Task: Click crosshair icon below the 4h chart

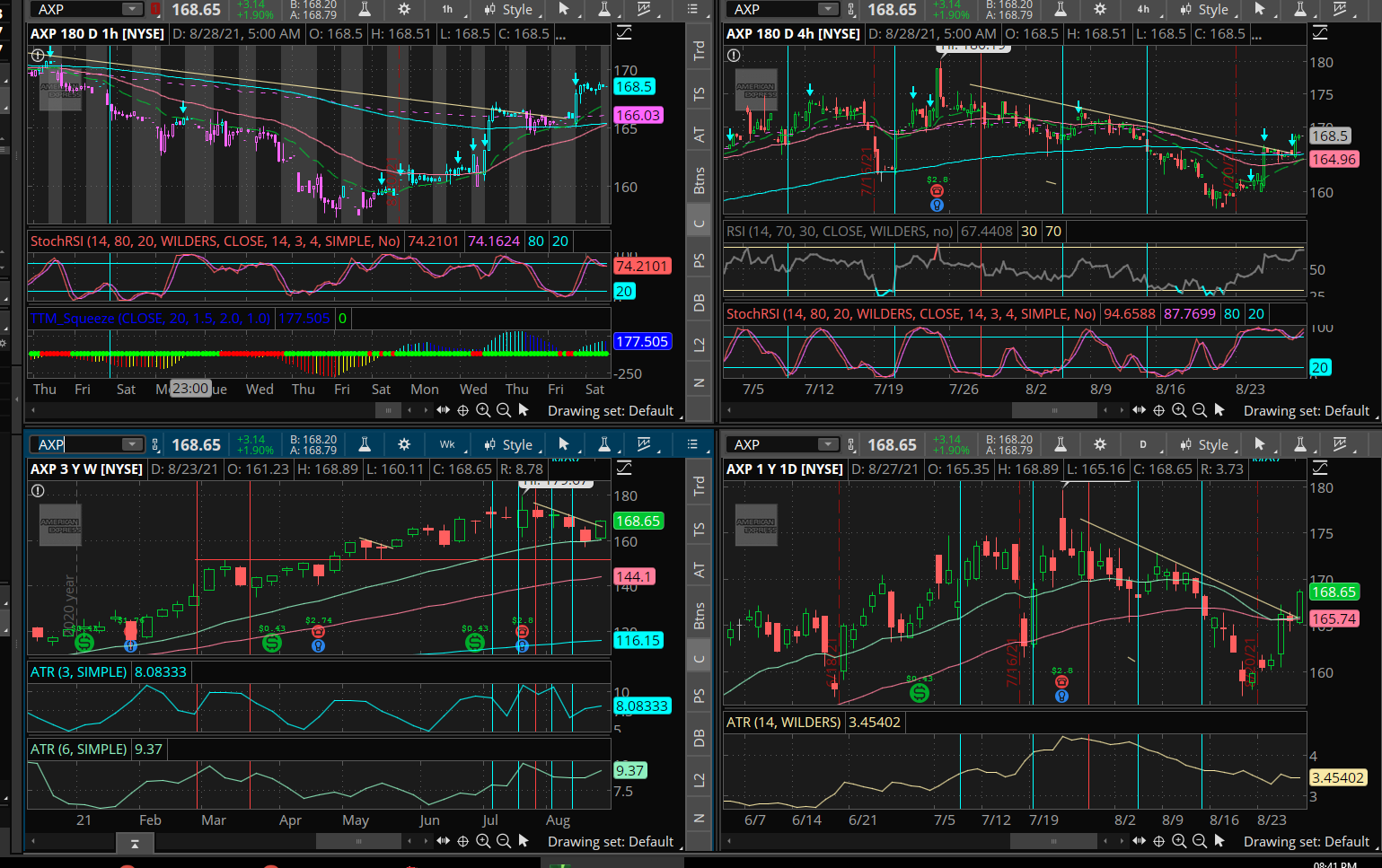Action: tap(1159, 410)
